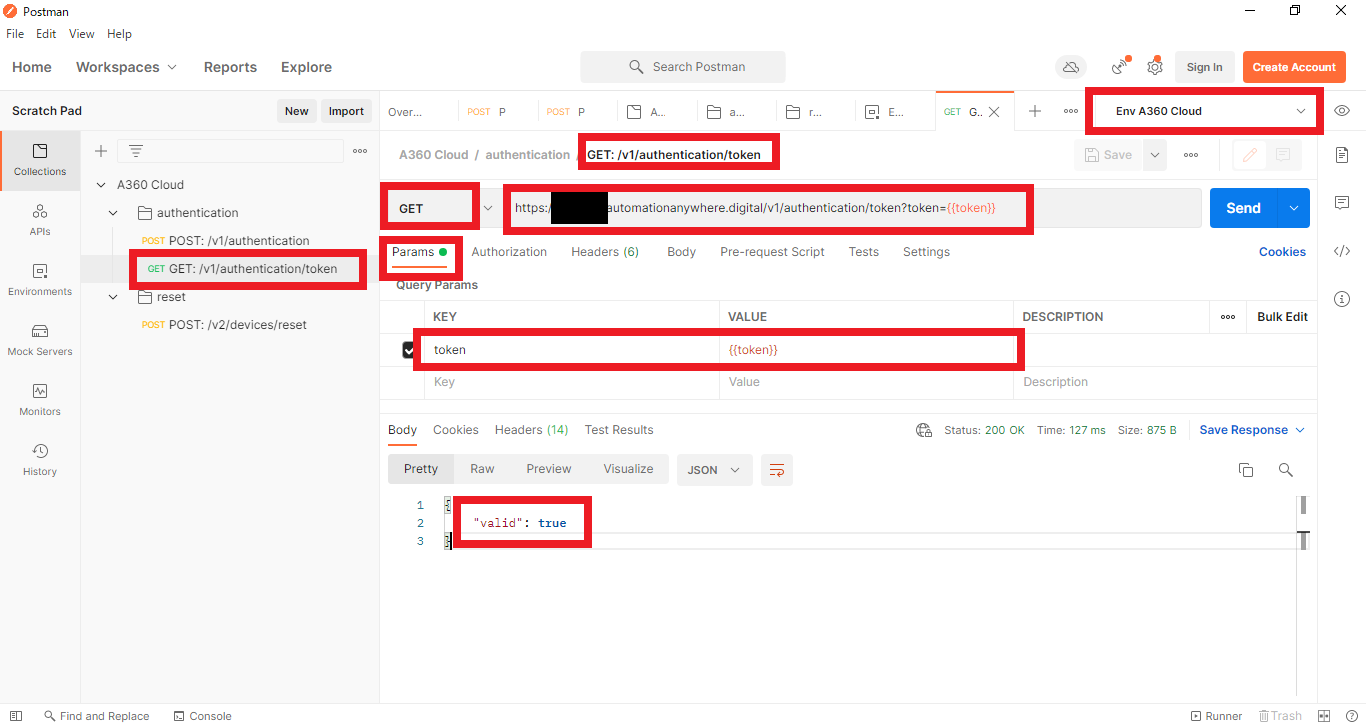Copy the response body with copy icon
This screenshot has height=728, width=1366.
1246,469
